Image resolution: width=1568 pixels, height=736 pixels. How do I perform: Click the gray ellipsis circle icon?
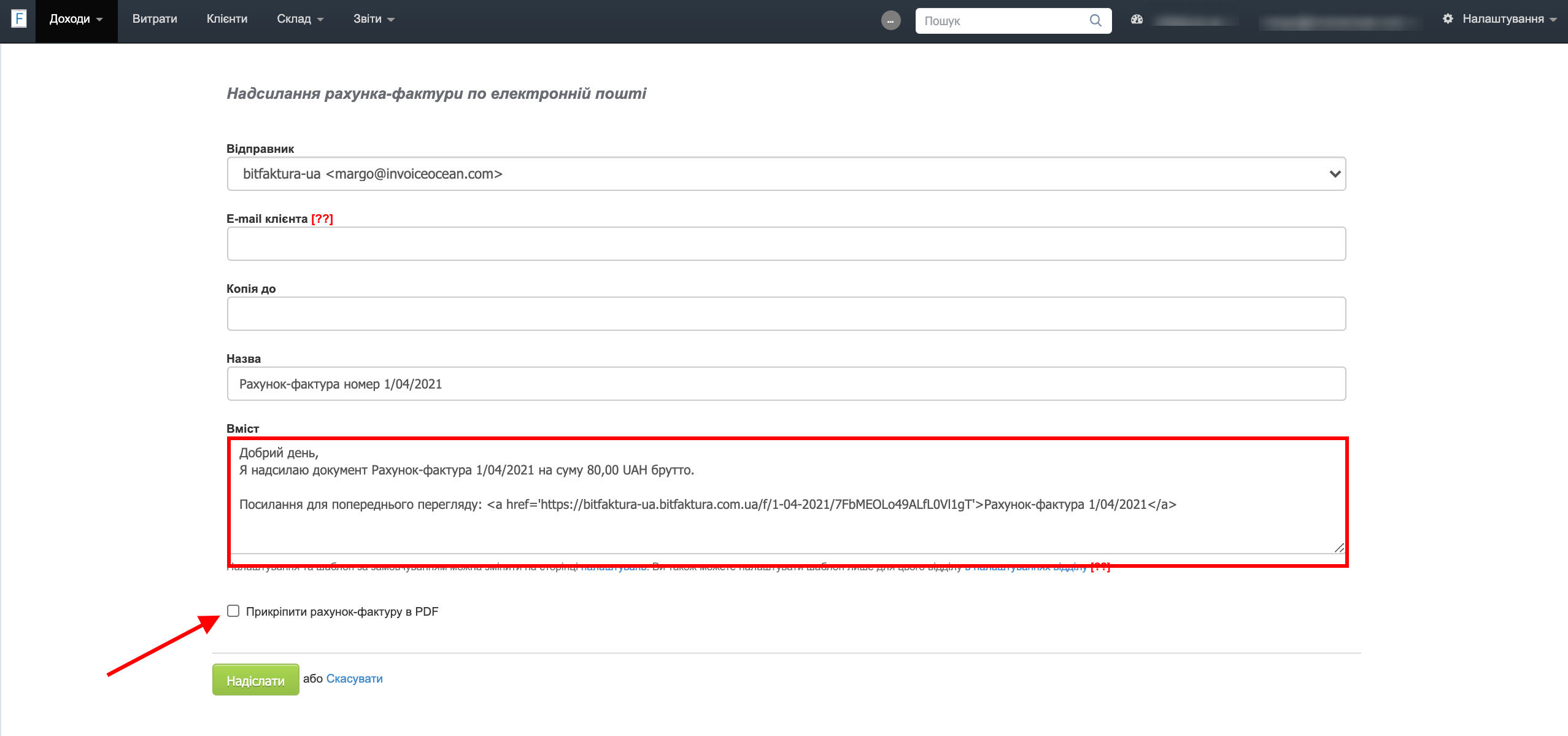pyautogui.click(x=890, y=21)
